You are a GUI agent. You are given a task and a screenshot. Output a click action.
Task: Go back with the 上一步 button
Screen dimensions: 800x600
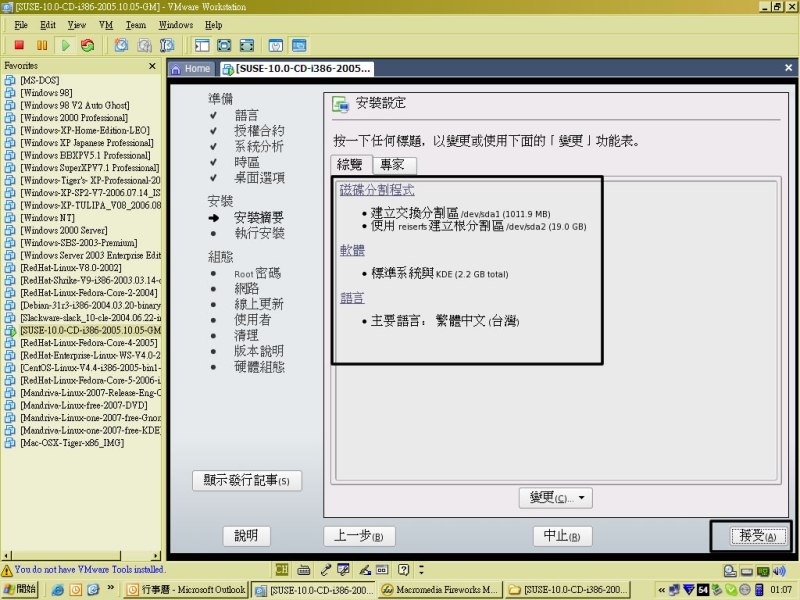tap(359, 536)
